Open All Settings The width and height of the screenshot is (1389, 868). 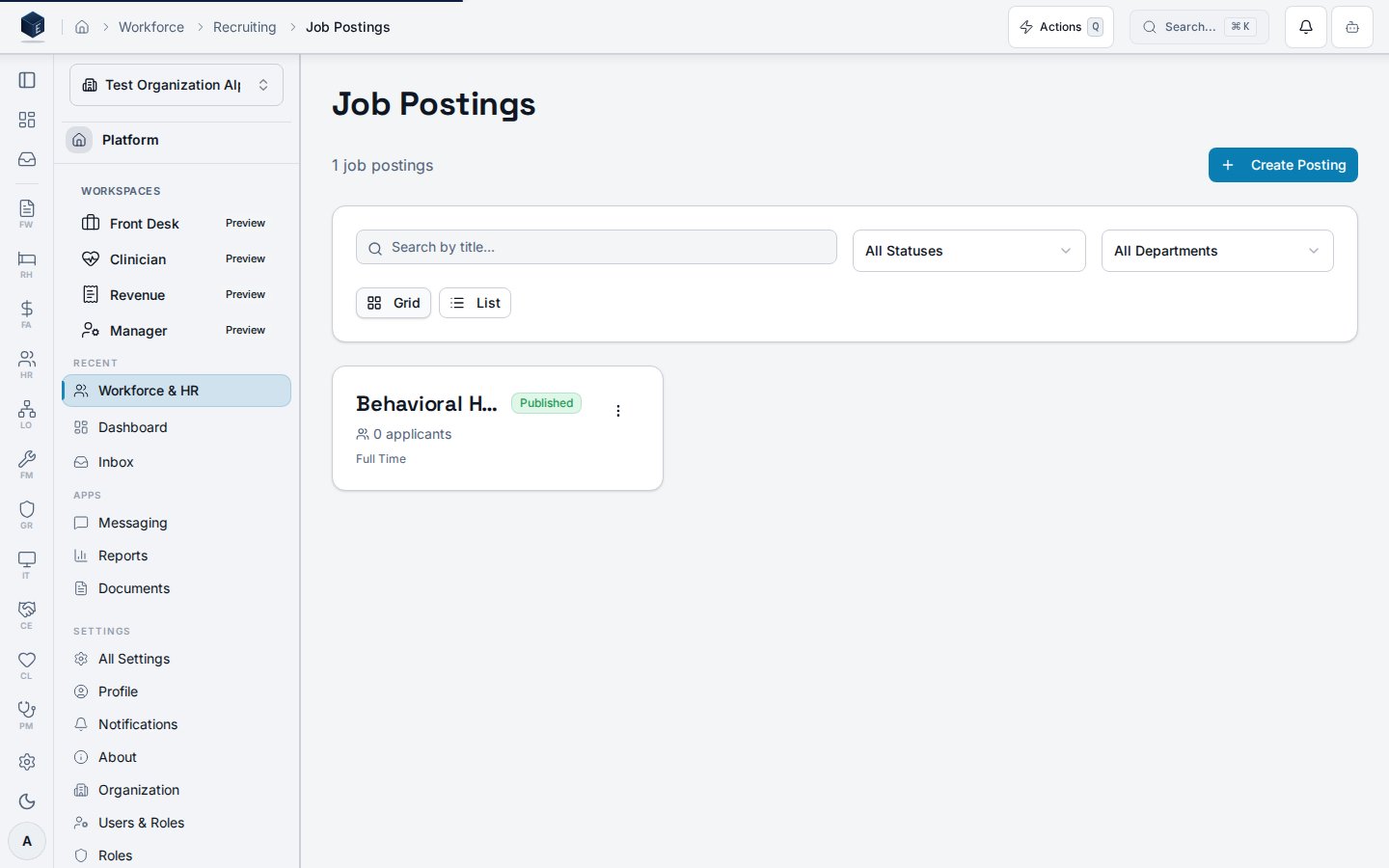coord(177,659)
